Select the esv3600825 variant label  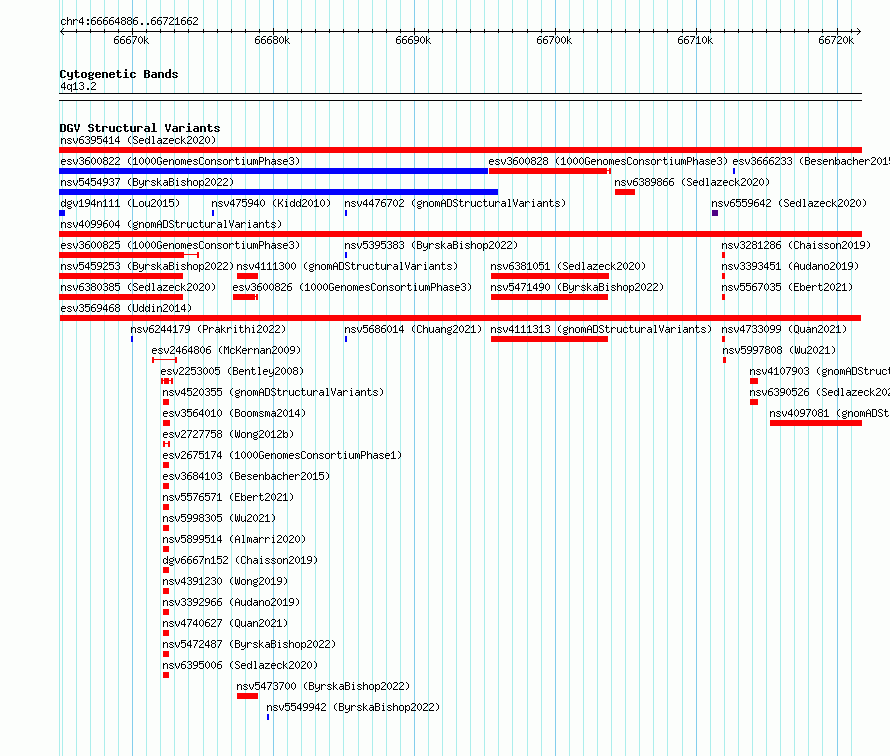180,245
